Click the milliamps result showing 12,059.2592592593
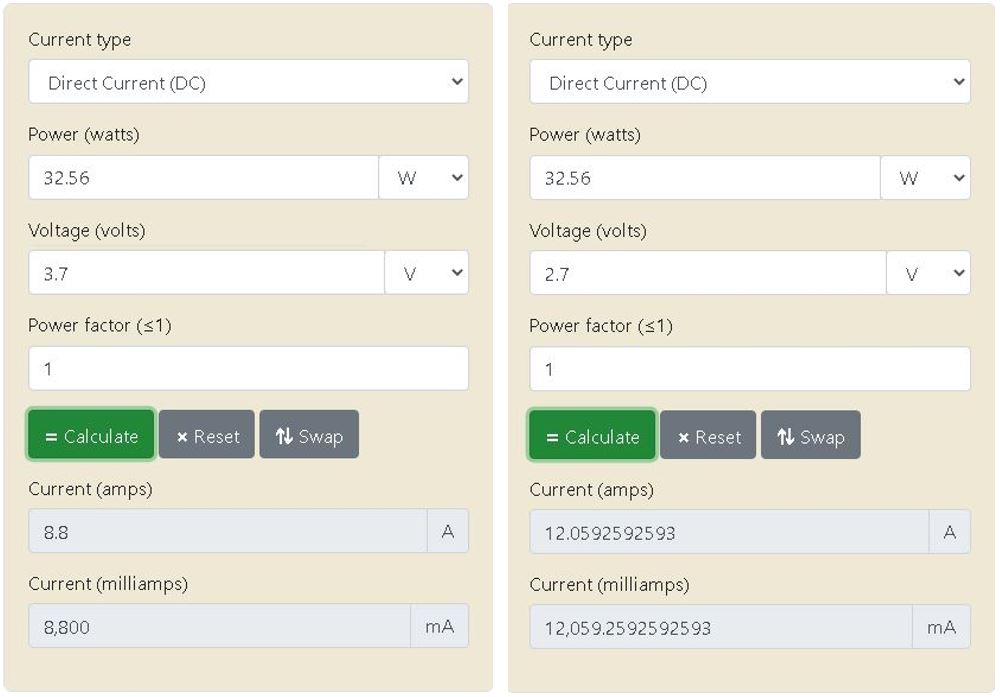The width and height of the screenshot is (1000, 697). [x=720, y=628]
